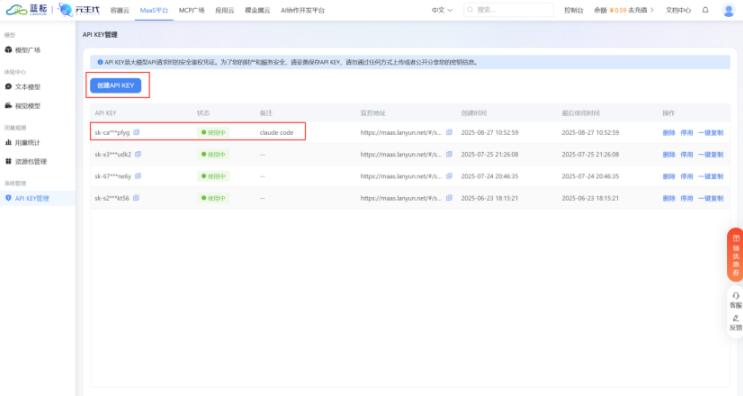Click the 'claude code' remark cell
Screen dimensions: 743x396
(x=277, y=133)
